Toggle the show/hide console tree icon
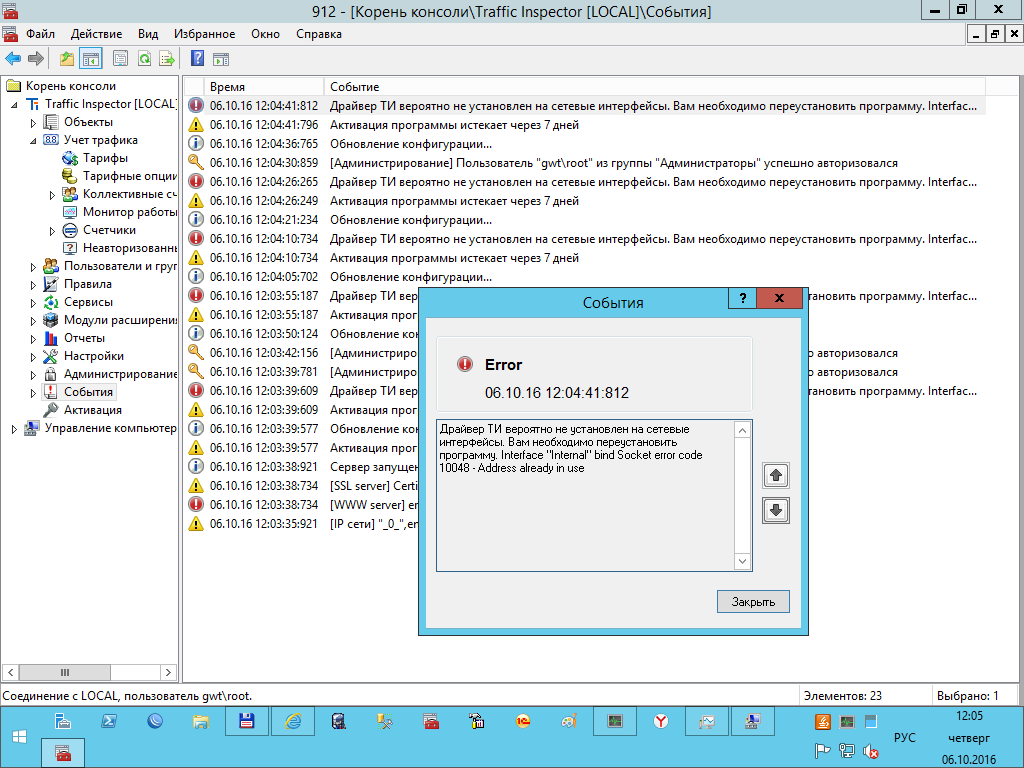 (x=91, y=59)
